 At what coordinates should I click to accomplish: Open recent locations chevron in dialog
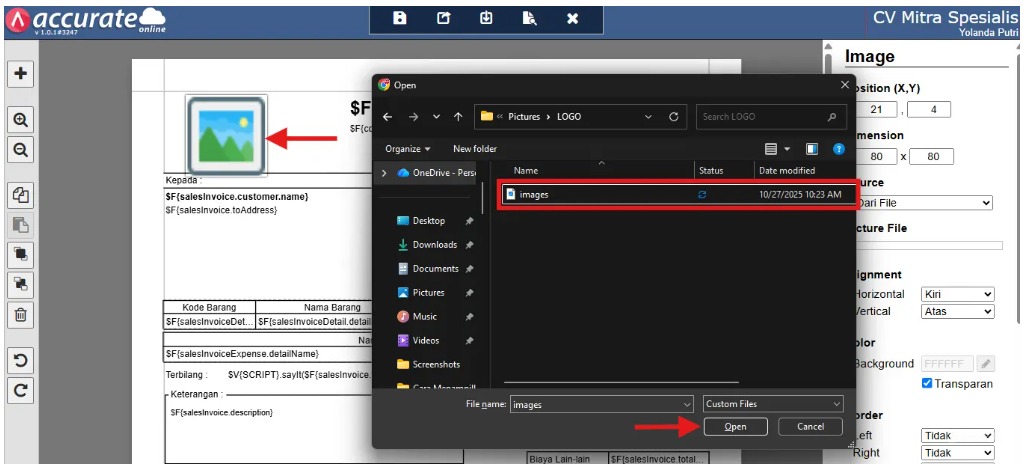[436, 117]
